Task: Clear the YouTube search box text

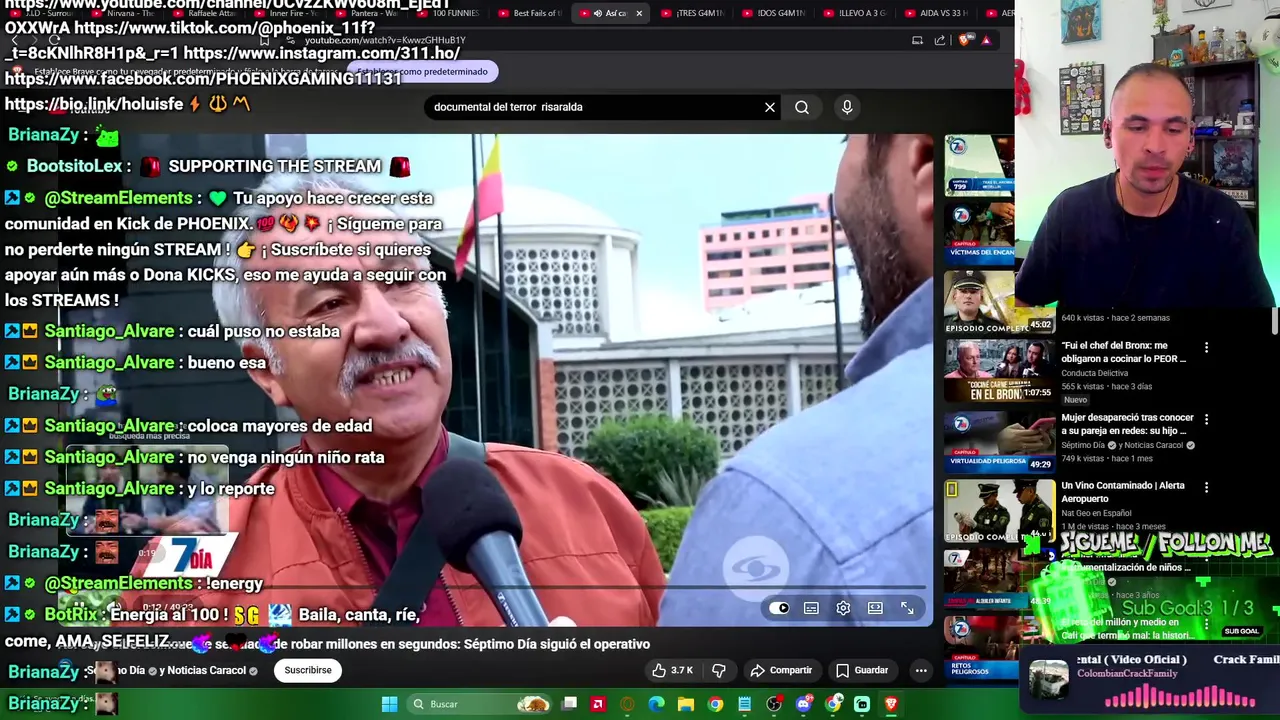Action: pyautogui.click(x=770, y=107)
